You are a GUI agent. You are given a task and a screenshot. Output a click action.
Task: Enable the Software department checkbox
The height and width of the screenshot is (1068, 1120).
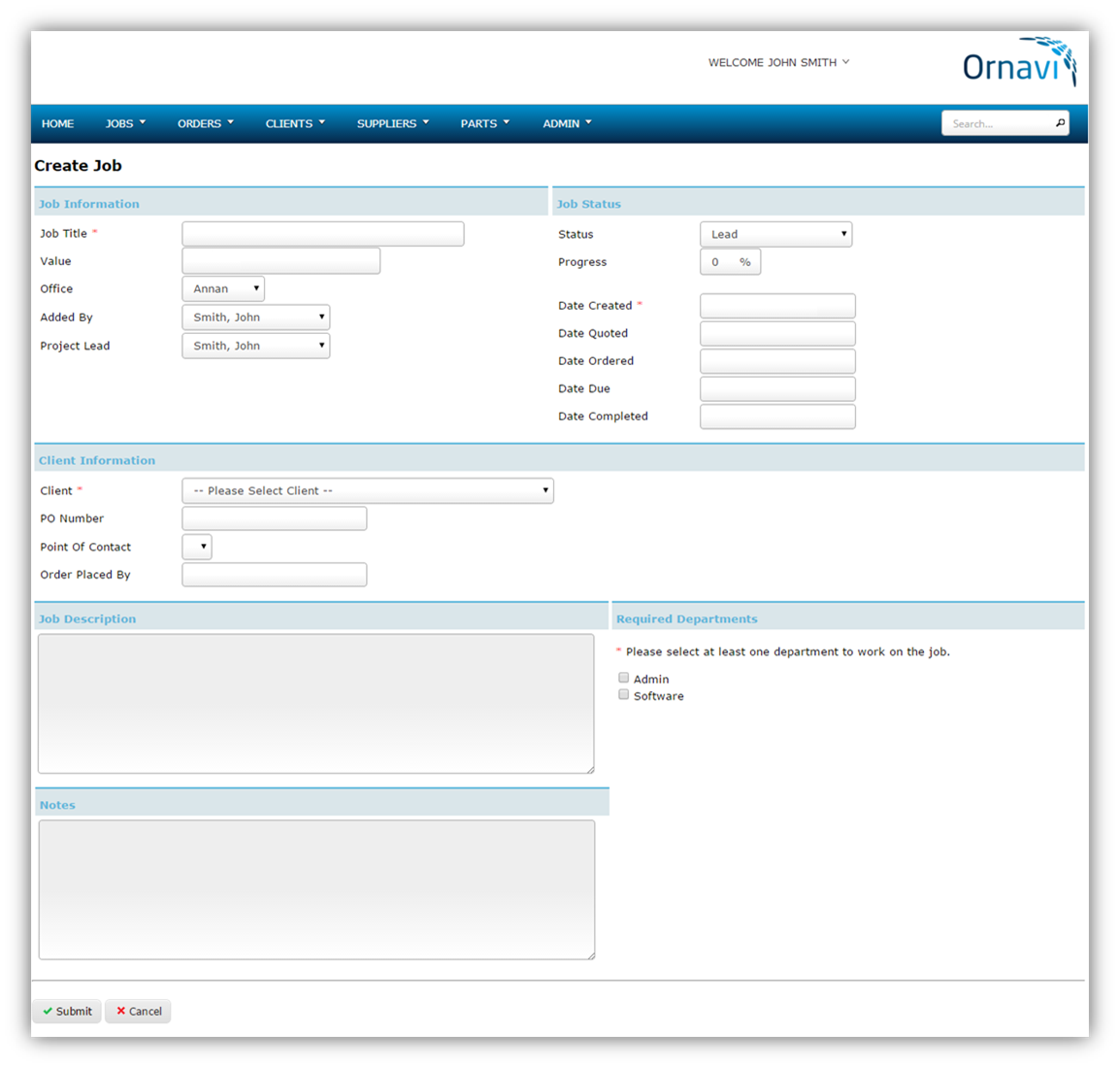[624, 695]
